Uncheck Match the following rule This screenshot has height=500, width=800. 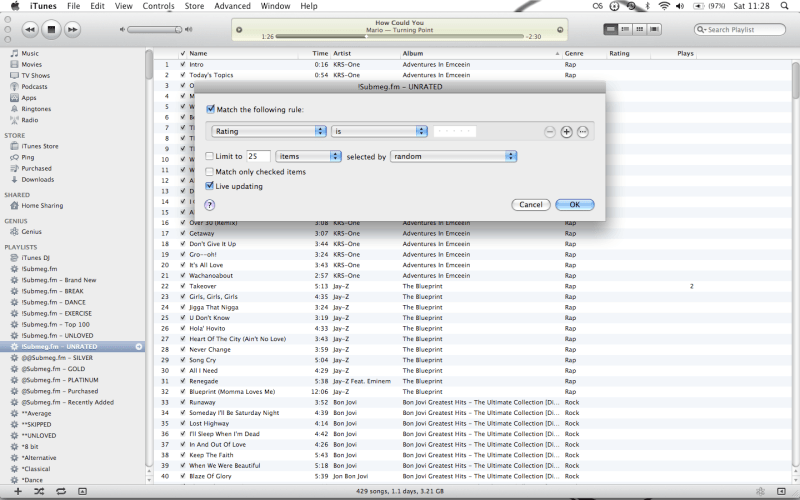[x=210, y=109]
